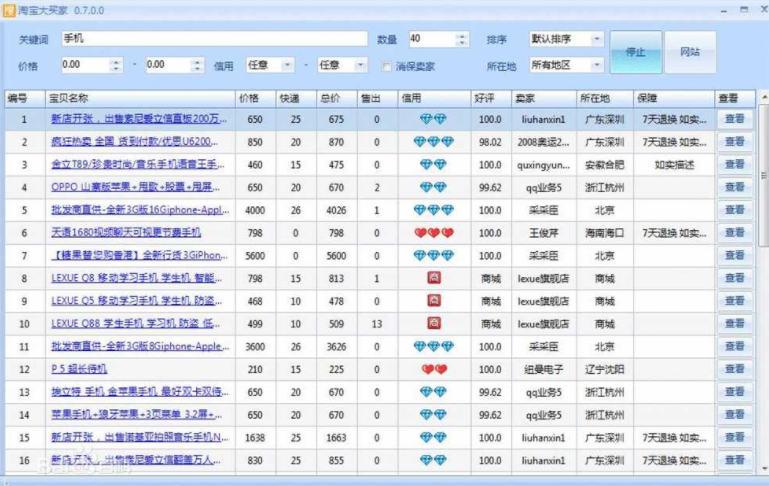Sort by 信用 column header
The height and width of the screenshot is (486, 769).
click(x=434, y=98)
